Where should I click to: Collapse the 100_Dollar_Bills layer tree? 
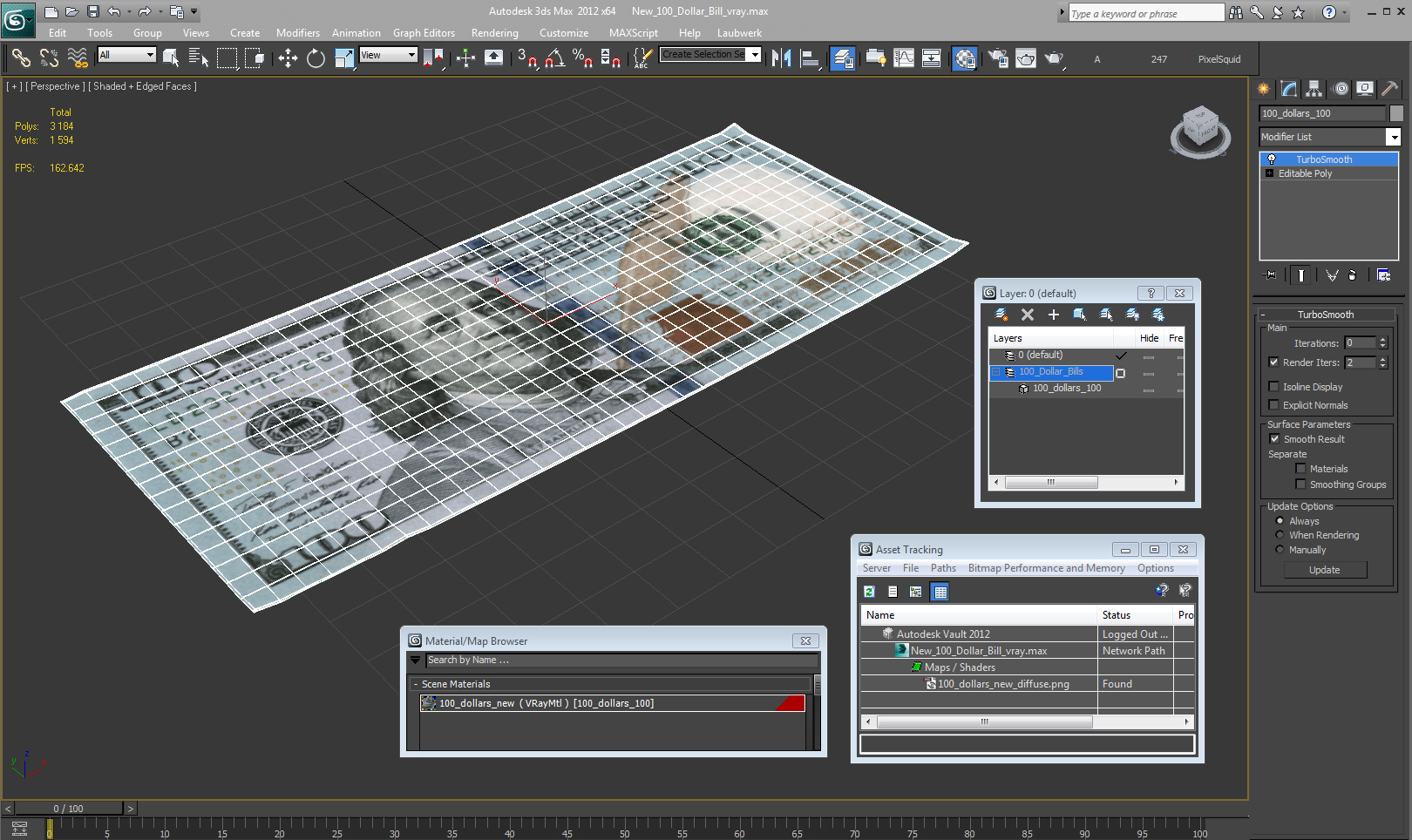click(996, 372)
